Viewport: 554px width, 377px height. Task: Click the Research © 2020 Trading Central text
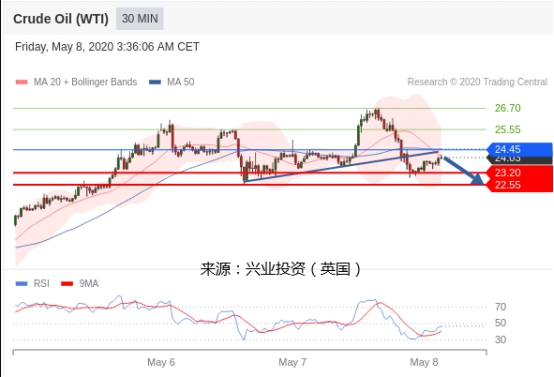click(x=477, y=82)
